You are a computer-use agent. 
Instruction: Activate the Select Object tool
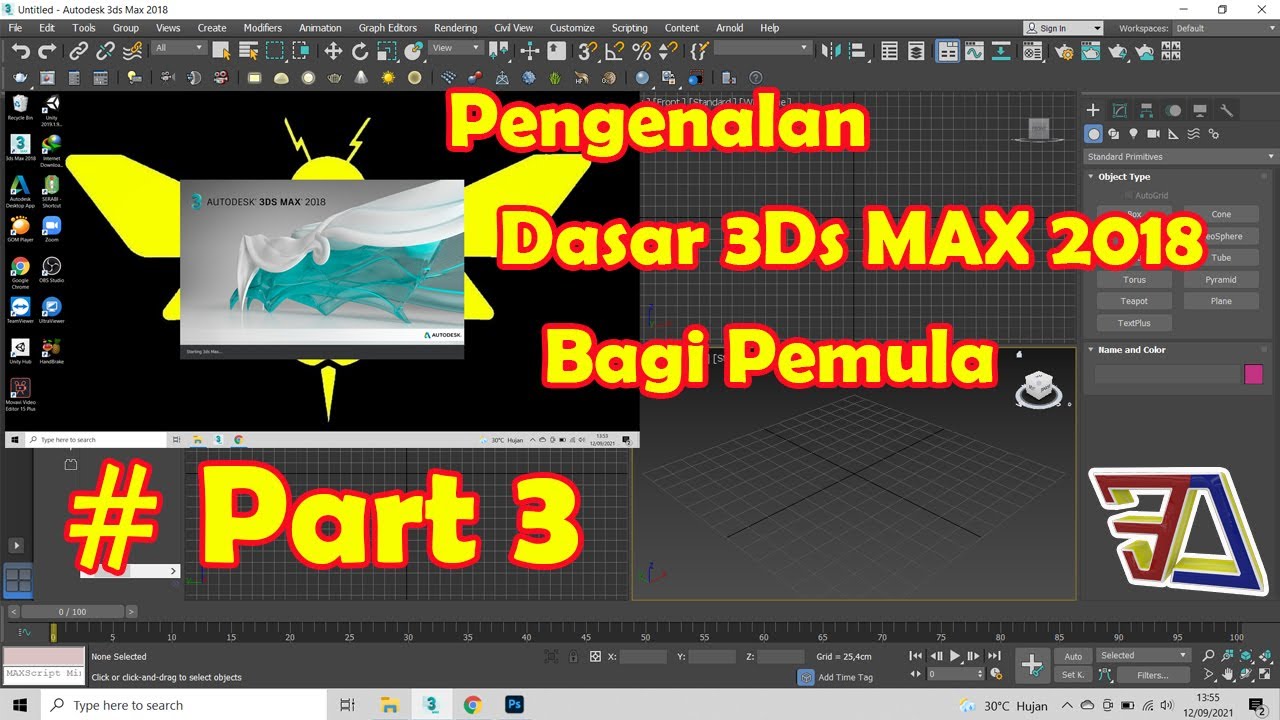coord(222,50)
